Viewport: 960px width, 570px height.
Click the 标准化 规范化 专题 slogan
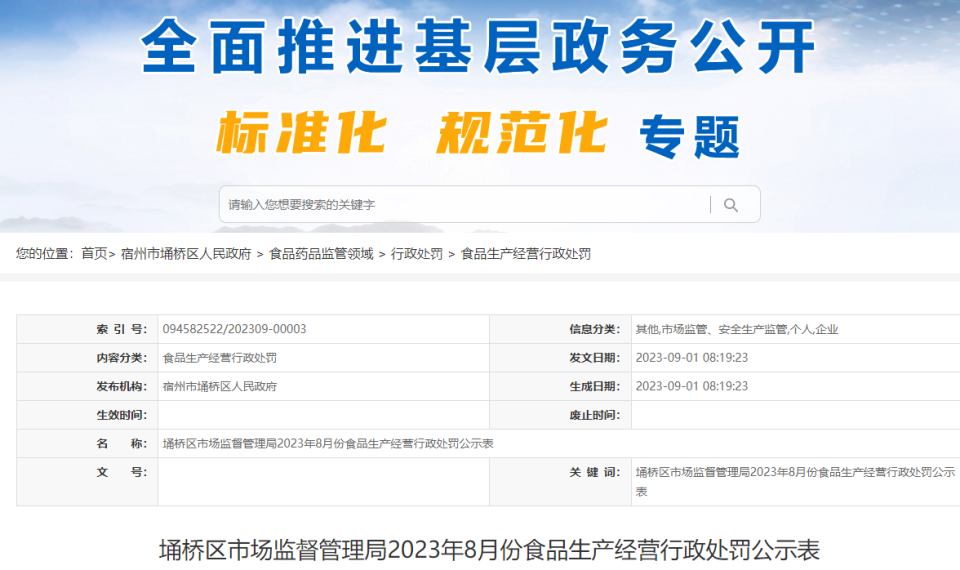coord(478,135)
